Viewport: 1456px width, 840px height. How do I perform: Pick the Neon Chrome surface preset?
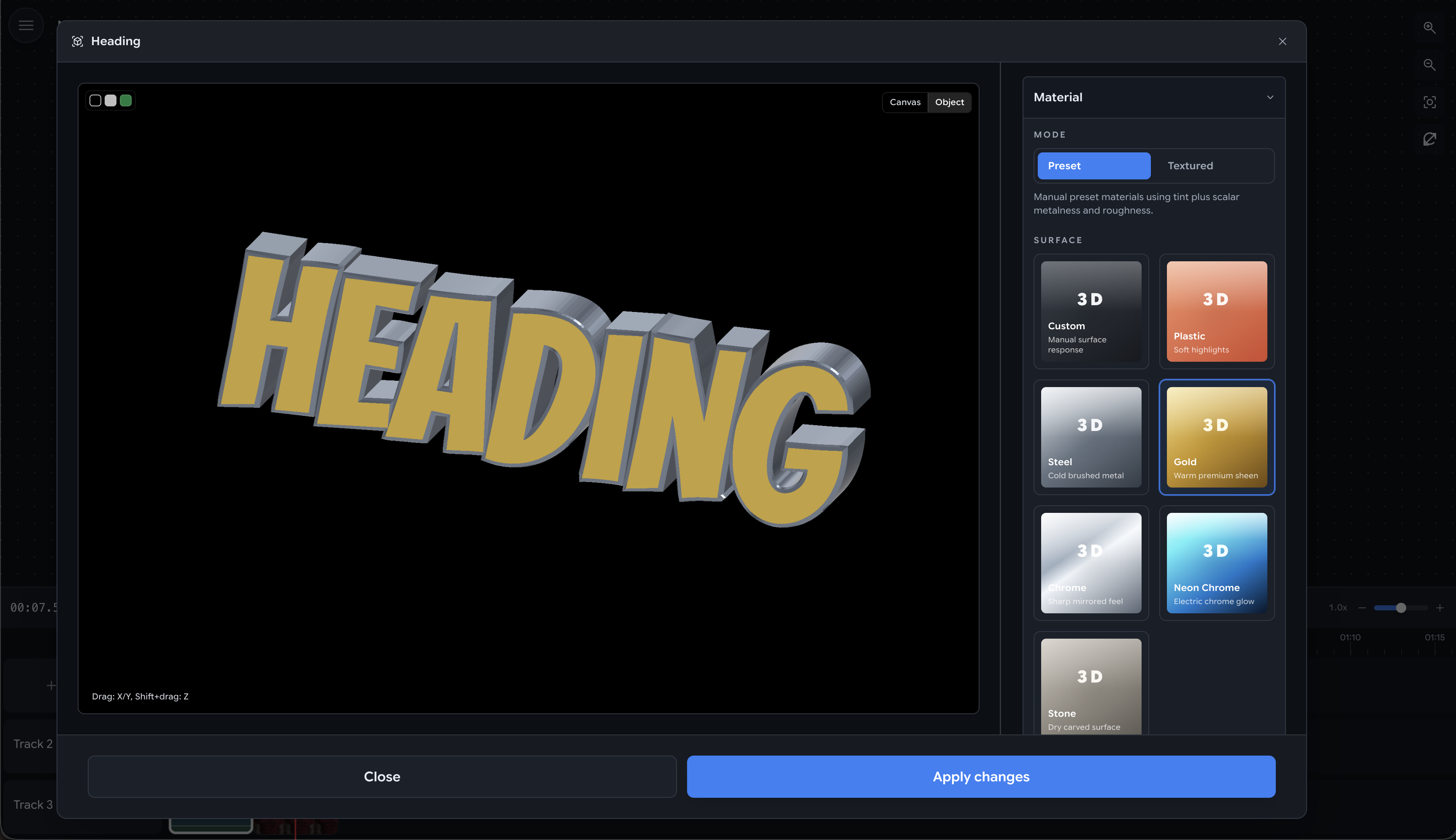click(x=1216, y=563)
